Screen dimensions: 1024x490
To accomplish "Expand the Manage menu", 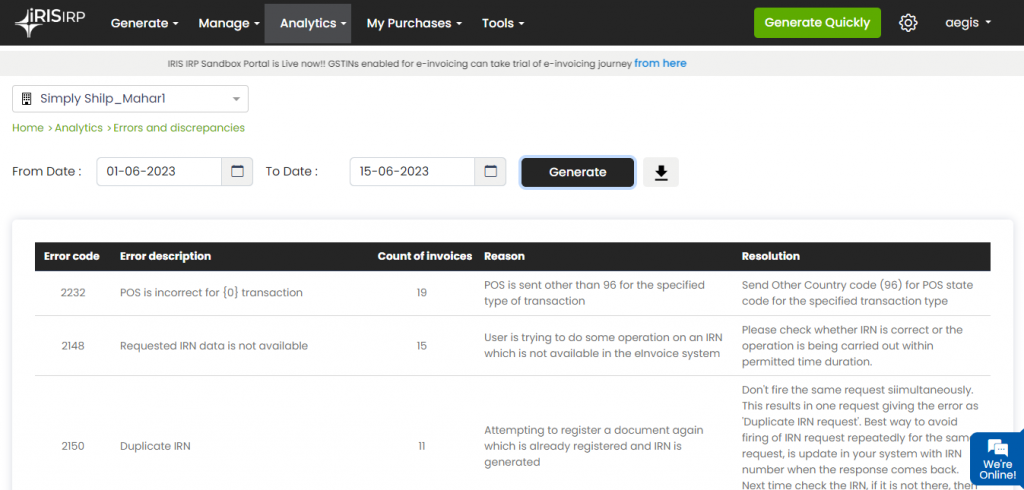I will click(x=229, y=23).
